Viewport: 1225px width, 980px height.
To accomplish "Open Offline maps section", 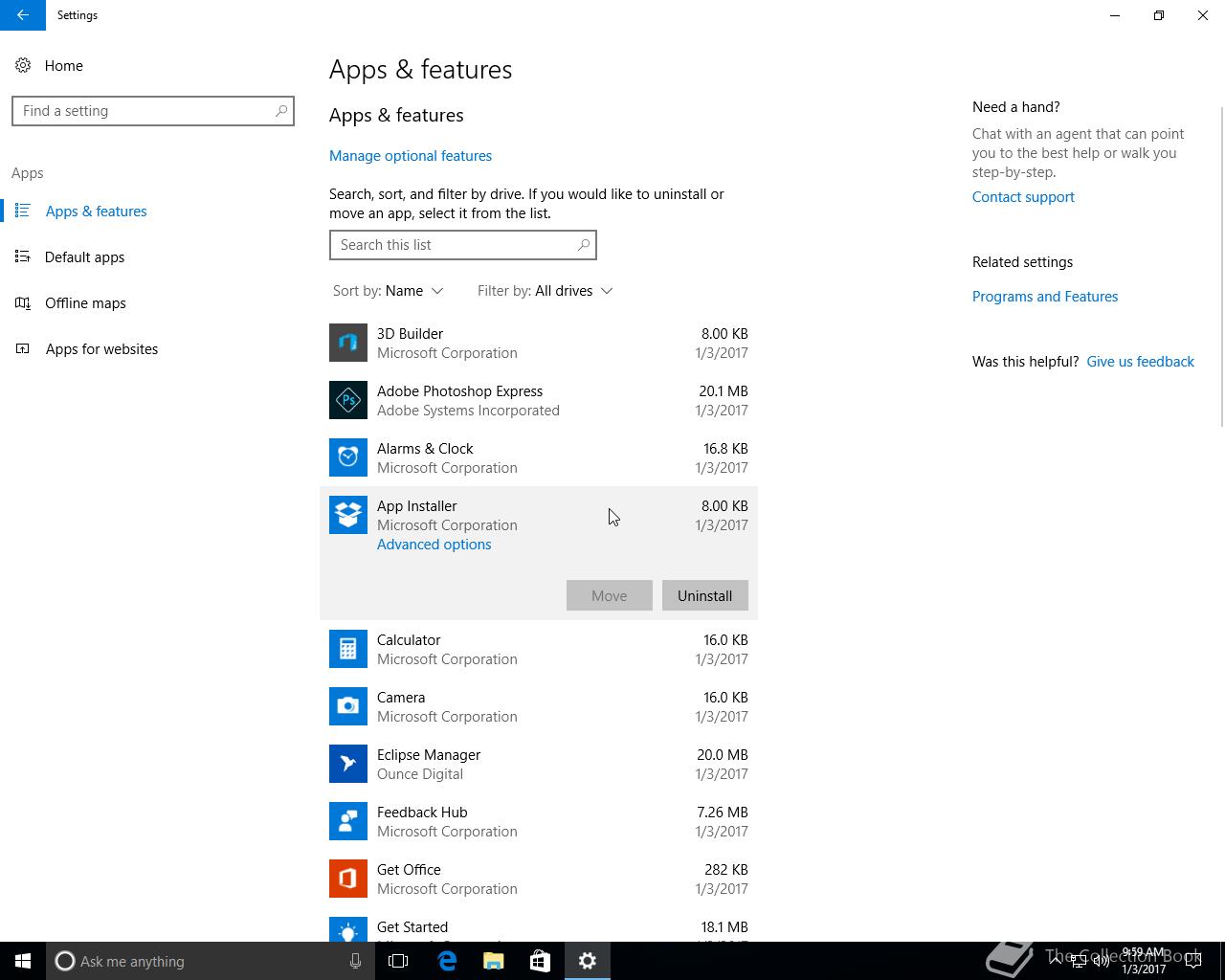I will click(x=85, y=303).
